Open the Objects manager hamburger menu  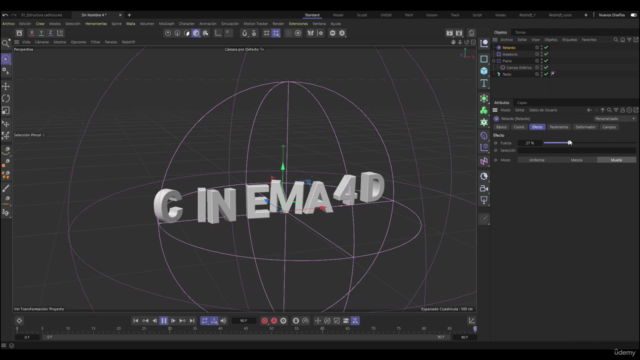click(495, 40)
